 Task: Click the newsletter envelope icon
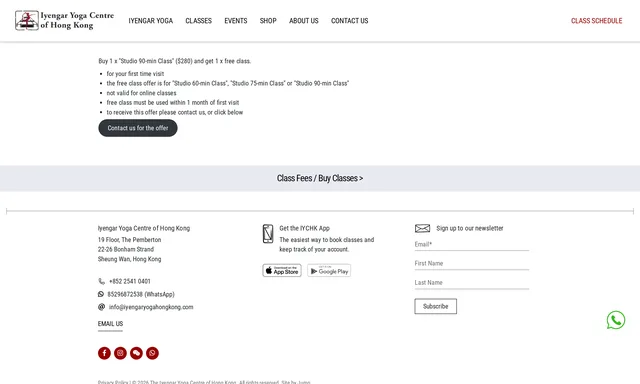(x=422, y=228)
